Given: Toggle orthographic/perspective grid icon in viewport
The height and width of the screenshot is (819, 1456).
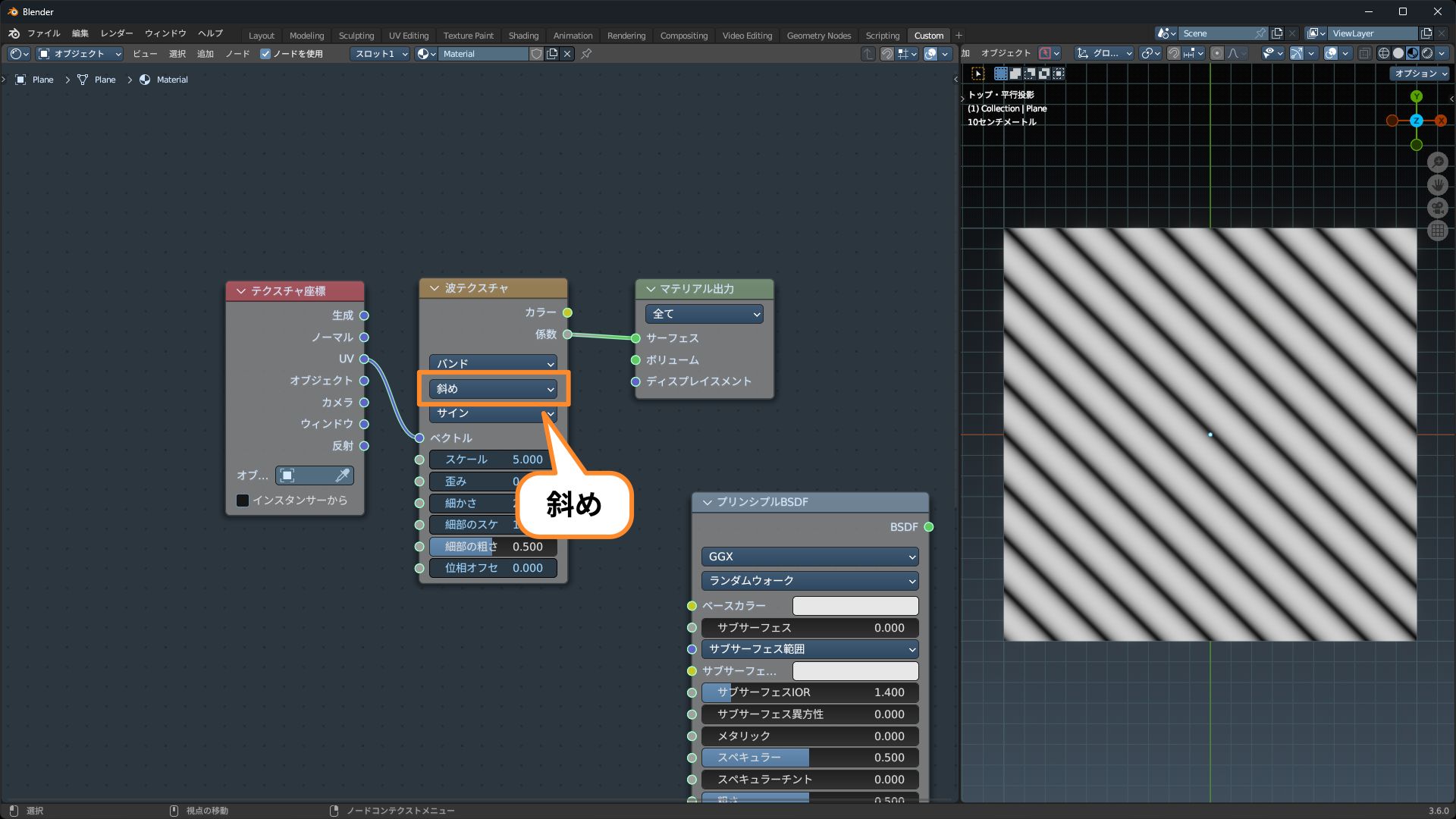Looking at the screenshot, I should [1437, 231].
